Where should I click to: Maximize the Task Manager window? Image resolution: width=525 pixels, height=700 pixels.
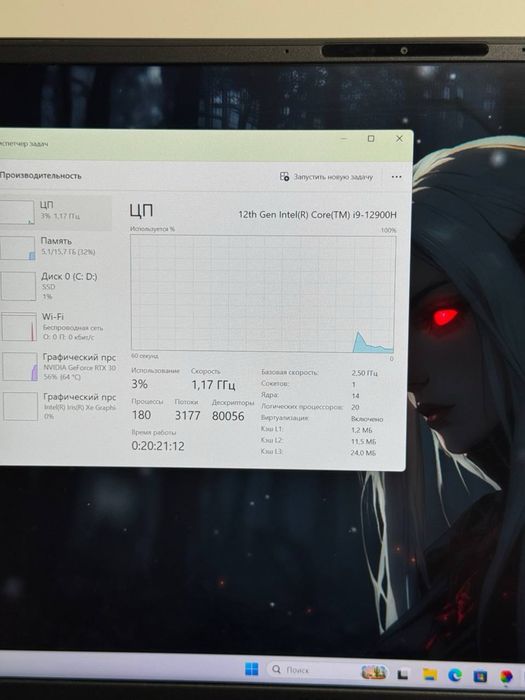tap(371, 139)
